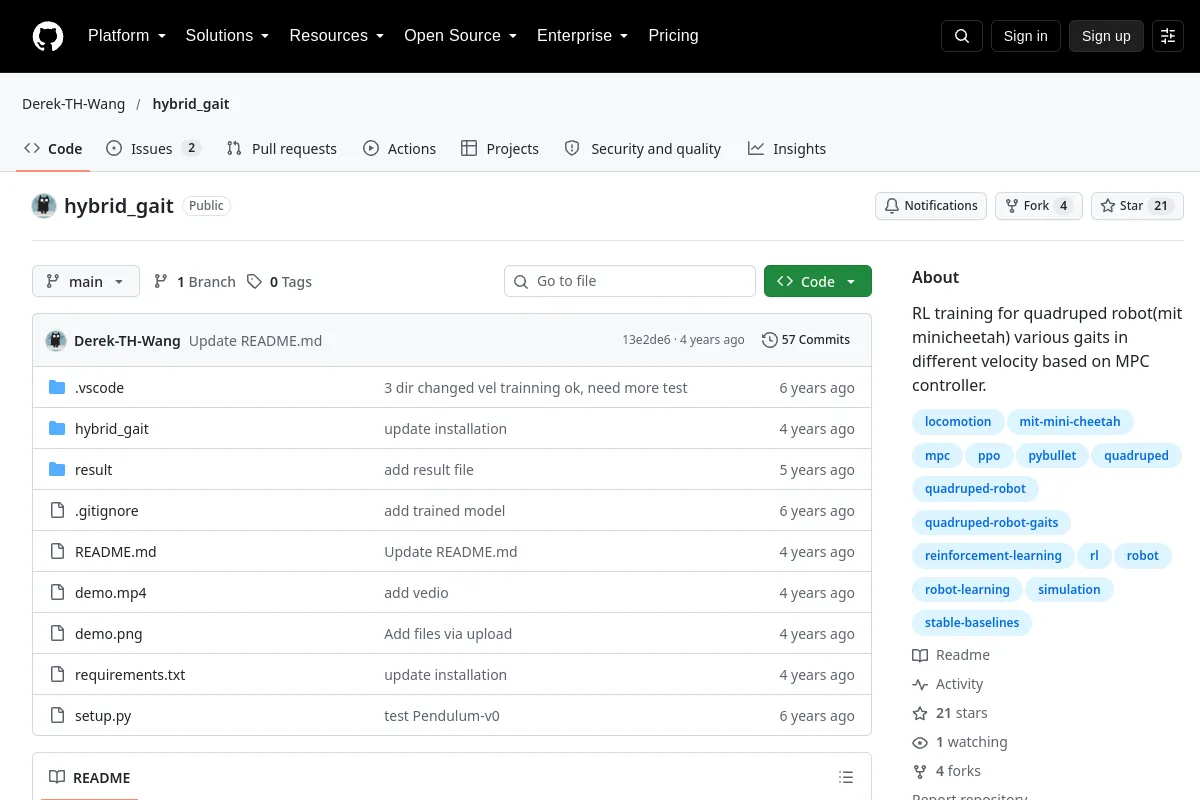Select the reinforcement-learning topic tag
Viewport: 1200px width, 800px height.
point(993,556)
